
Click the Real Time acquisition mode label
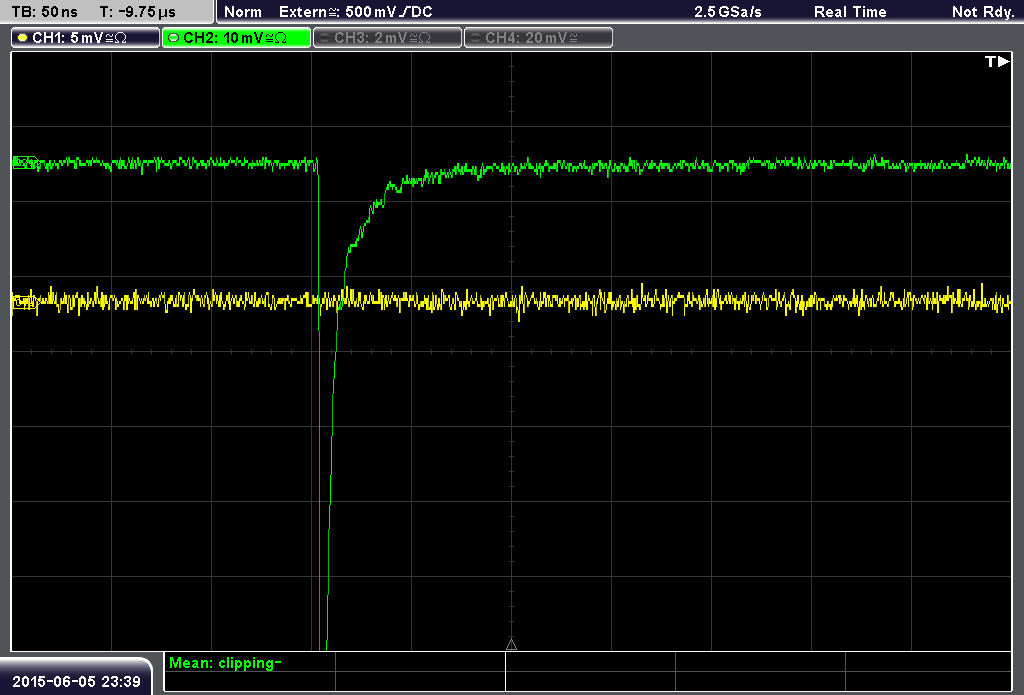coord(850,12)
